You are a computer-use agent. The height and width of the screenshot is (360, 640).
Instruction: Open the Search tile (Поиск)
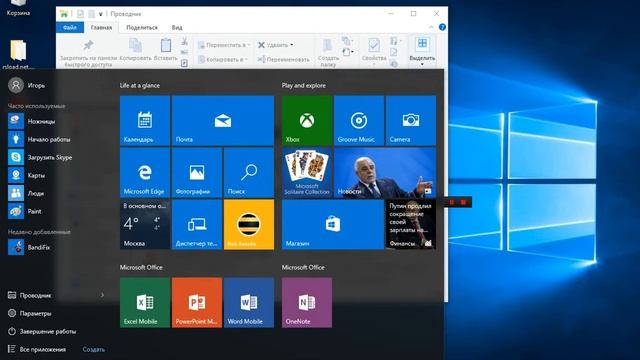[249, 172]
